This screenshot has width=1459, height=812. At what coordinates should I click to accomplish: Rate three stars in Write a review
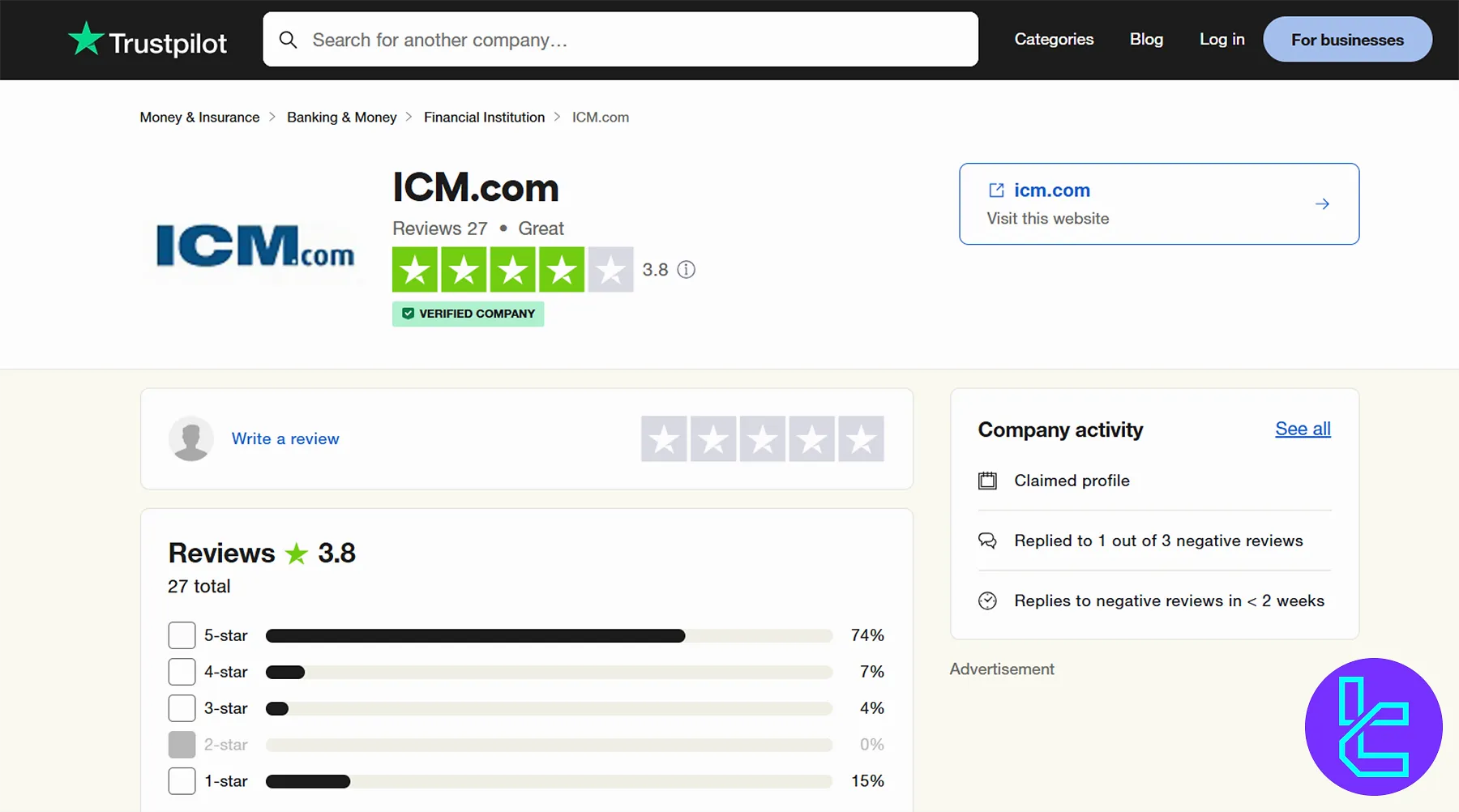tap(763, 439)
